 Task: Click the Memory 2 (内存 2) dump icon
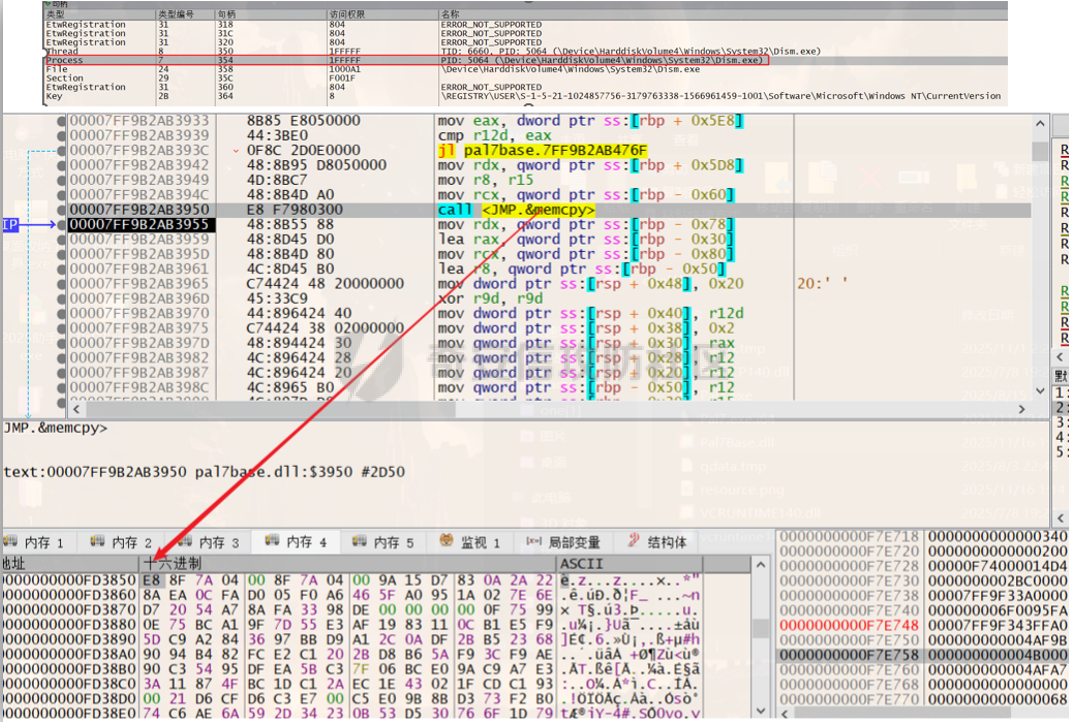[97, 541]
